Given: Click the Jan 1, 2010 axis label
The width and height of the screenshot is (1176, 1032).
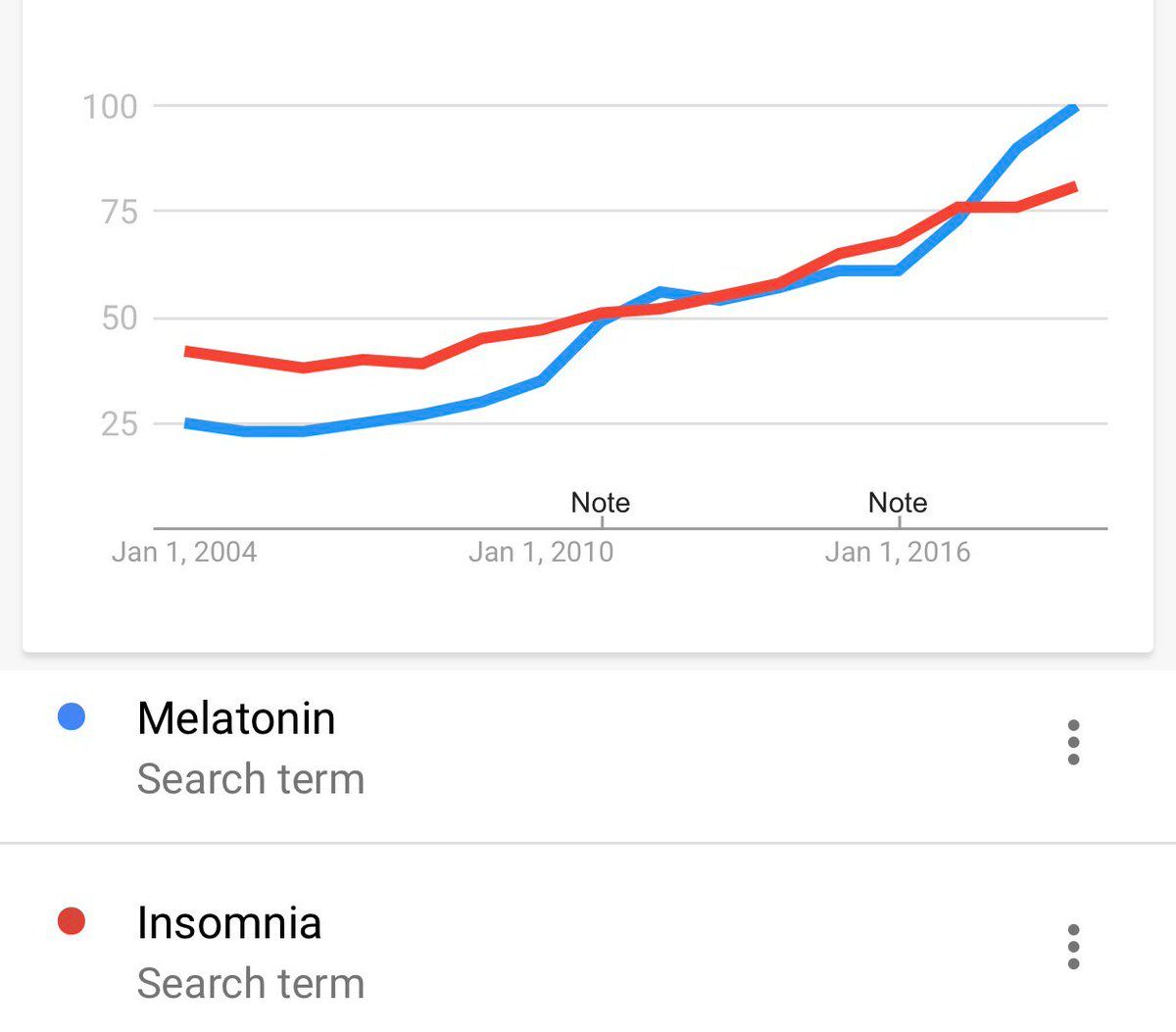Looking at the screenshot, I should point(541,552).
